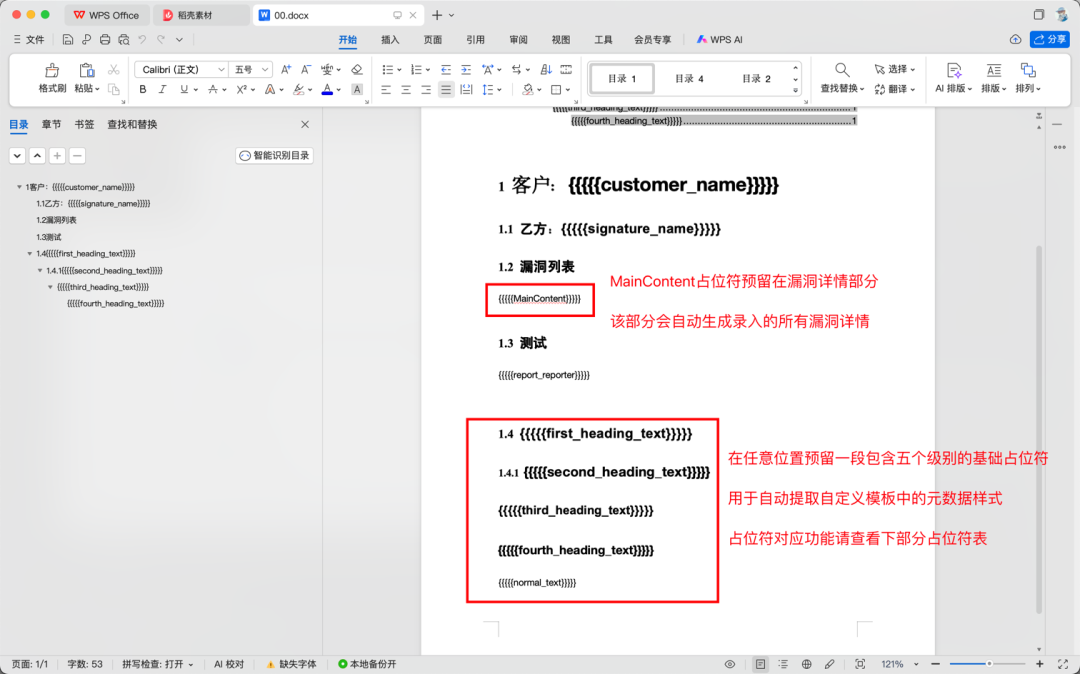This screenshot has width=1080, height=674.
Task: Switch to the 插入 ribbon tab
Action: pos(390,40)
